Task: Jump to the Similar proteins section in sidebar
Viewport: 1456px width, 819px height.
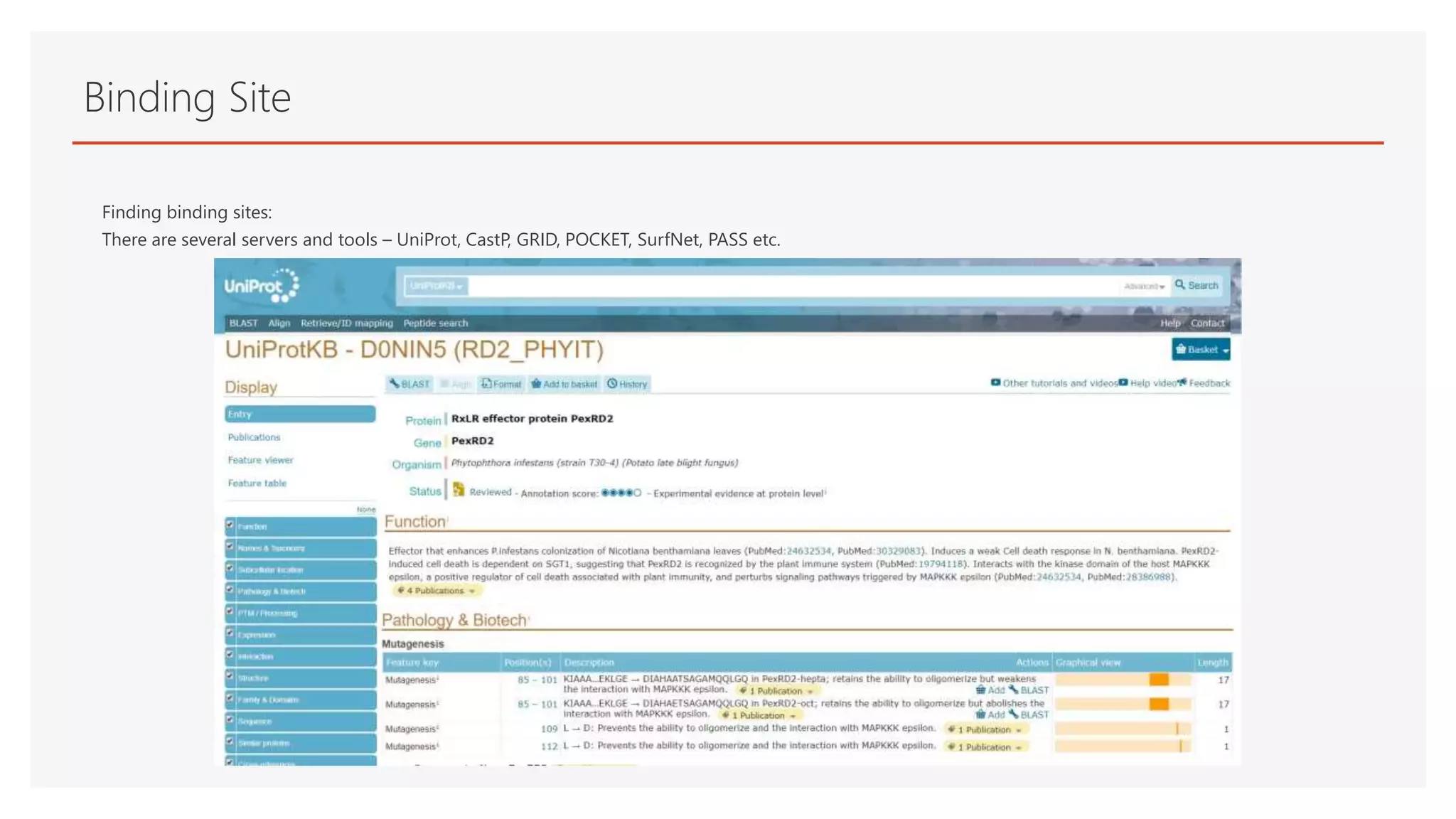Action: pos(300,743)
